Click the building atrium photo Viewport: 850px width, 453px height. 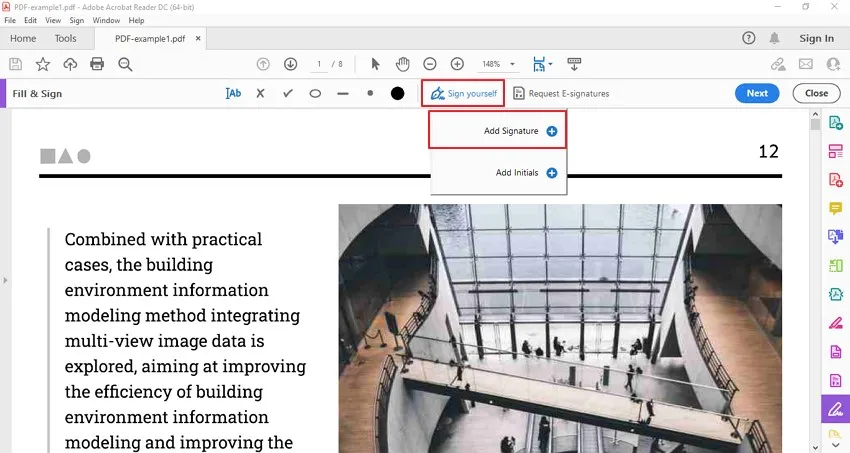[x=560, y=328]
